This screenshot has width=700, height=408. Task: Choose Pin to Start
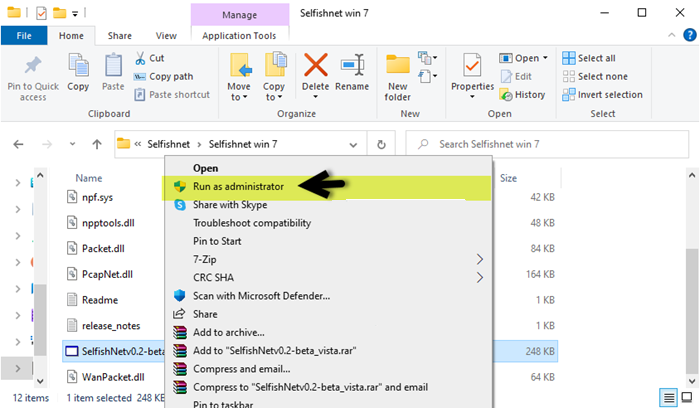click(328, 241)
